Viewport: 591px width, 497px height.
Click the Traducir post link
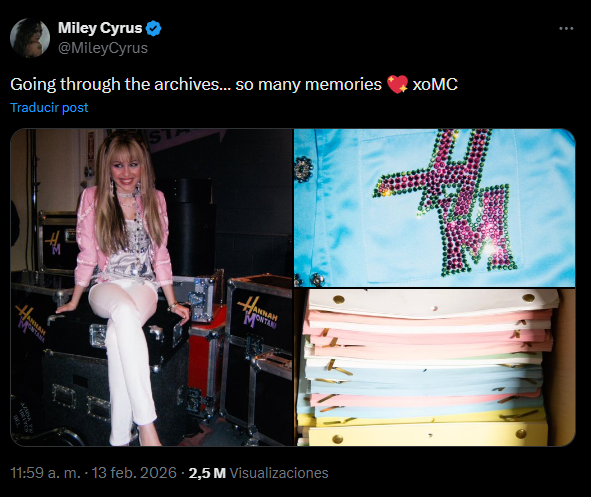point(49,108)
